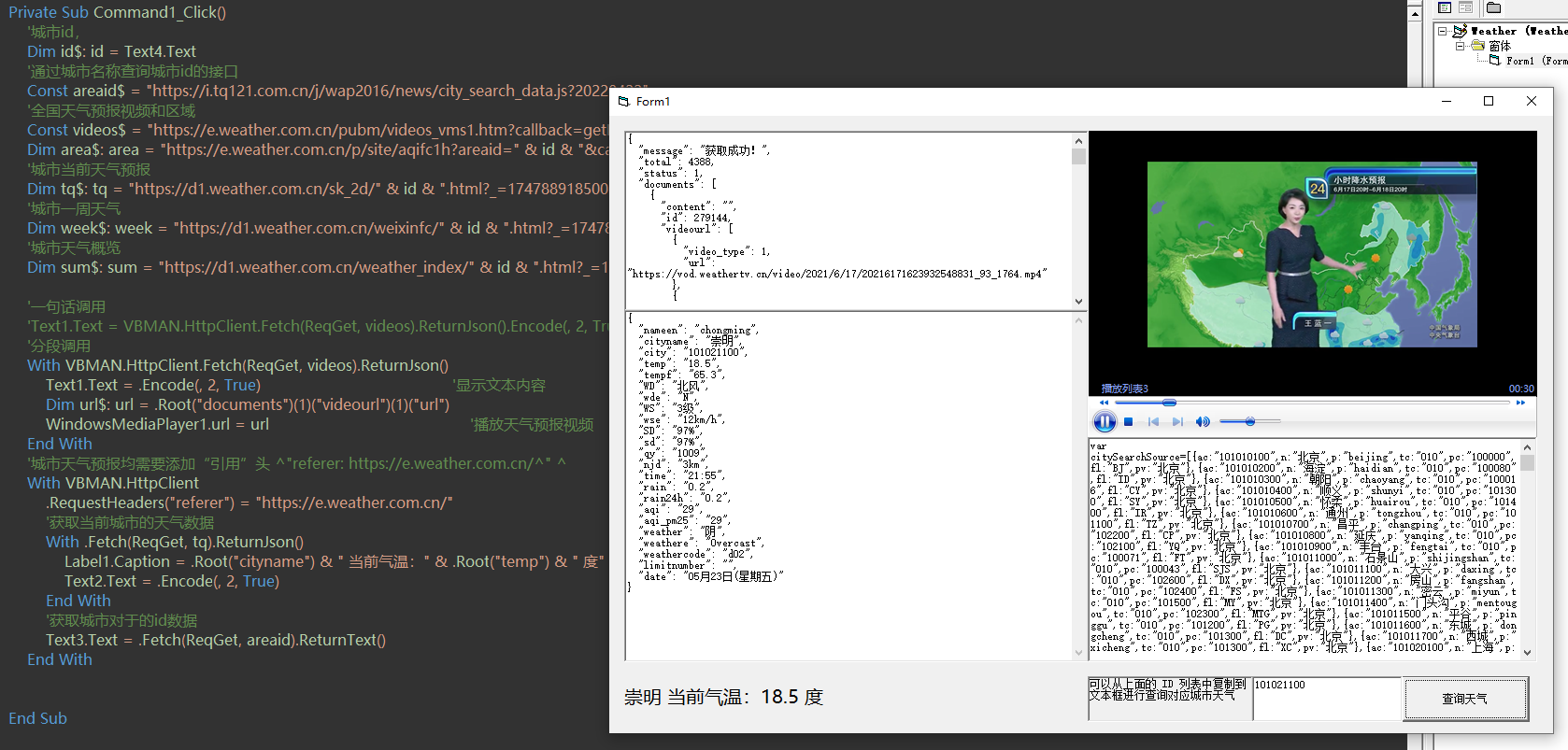Minimize the Form1 window
Viewport: 1568px width, 750px height.
tap(1447, 101)
